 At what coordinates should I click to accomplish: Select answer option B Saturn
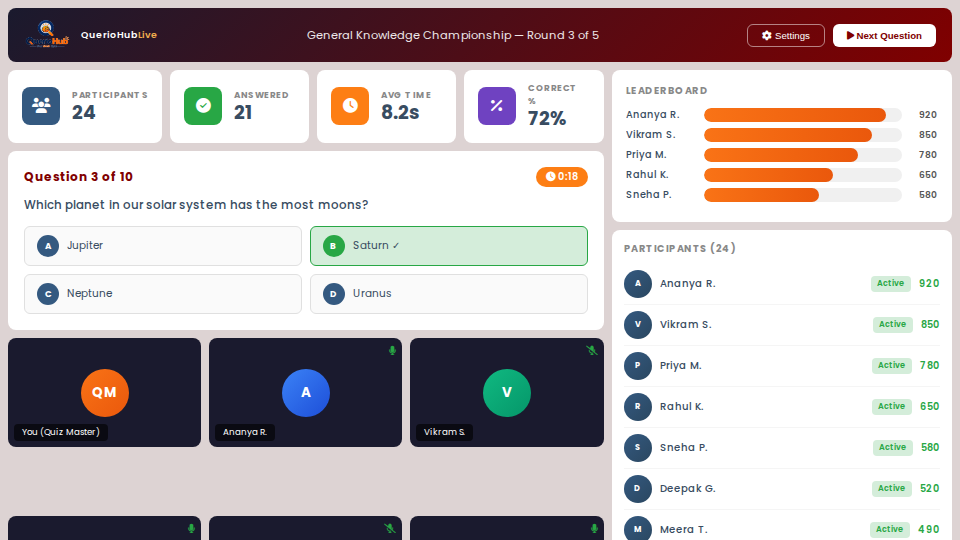tap(449, 246)
